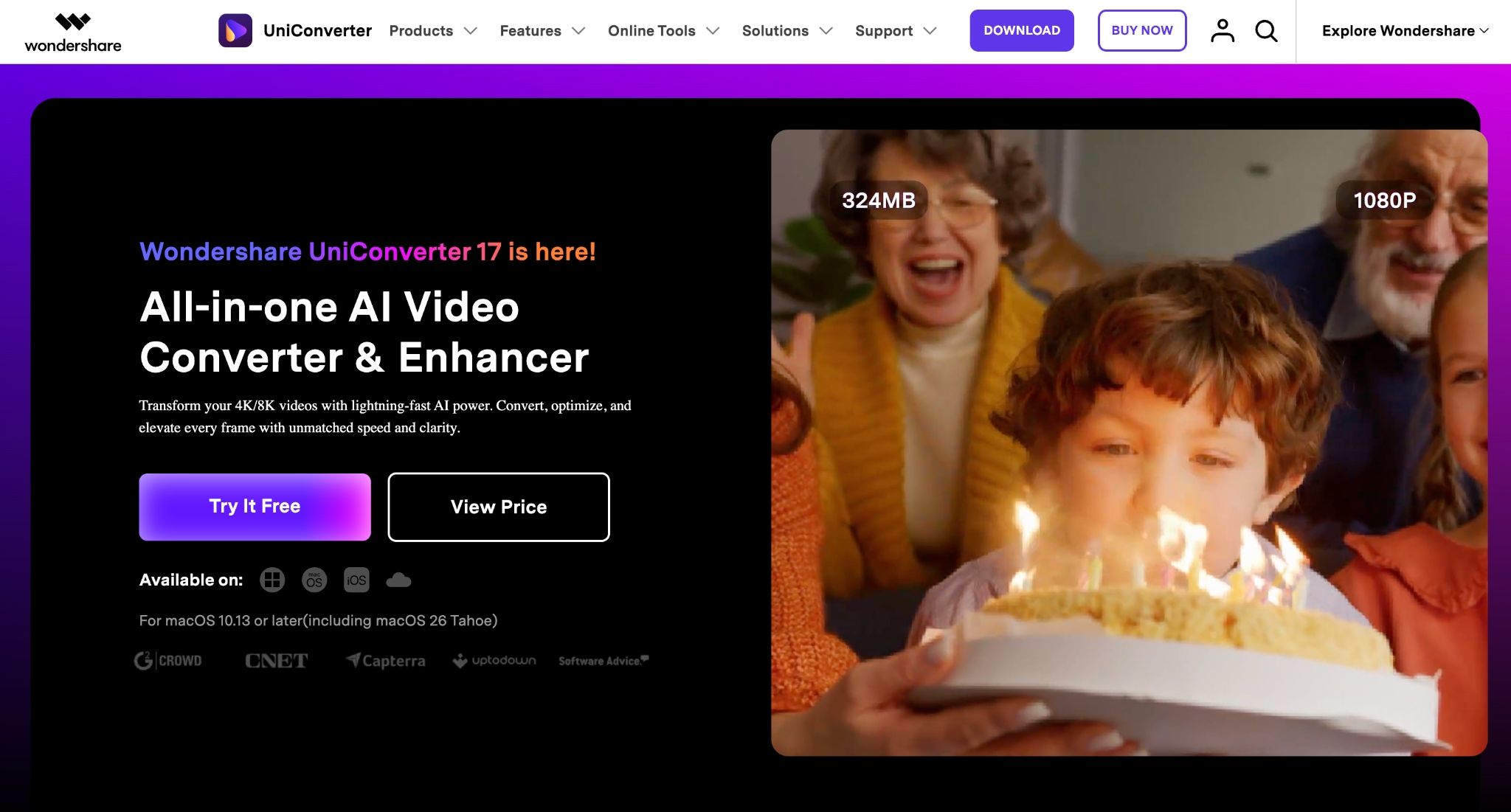Open the Support menu item
Viewport: 1511px width, 812px height.
(884, 31)
